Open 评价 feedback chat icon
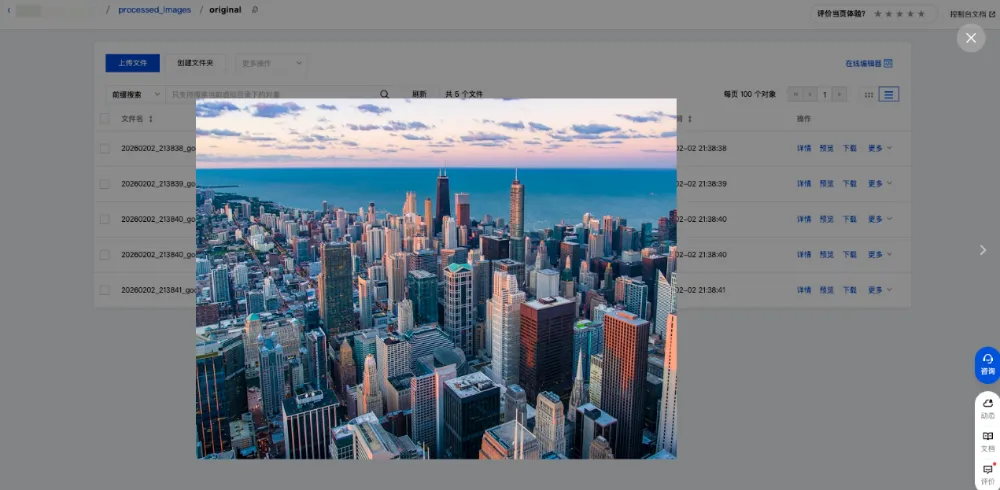Viewport: 1000px width, 490px height. click(987, 473)
